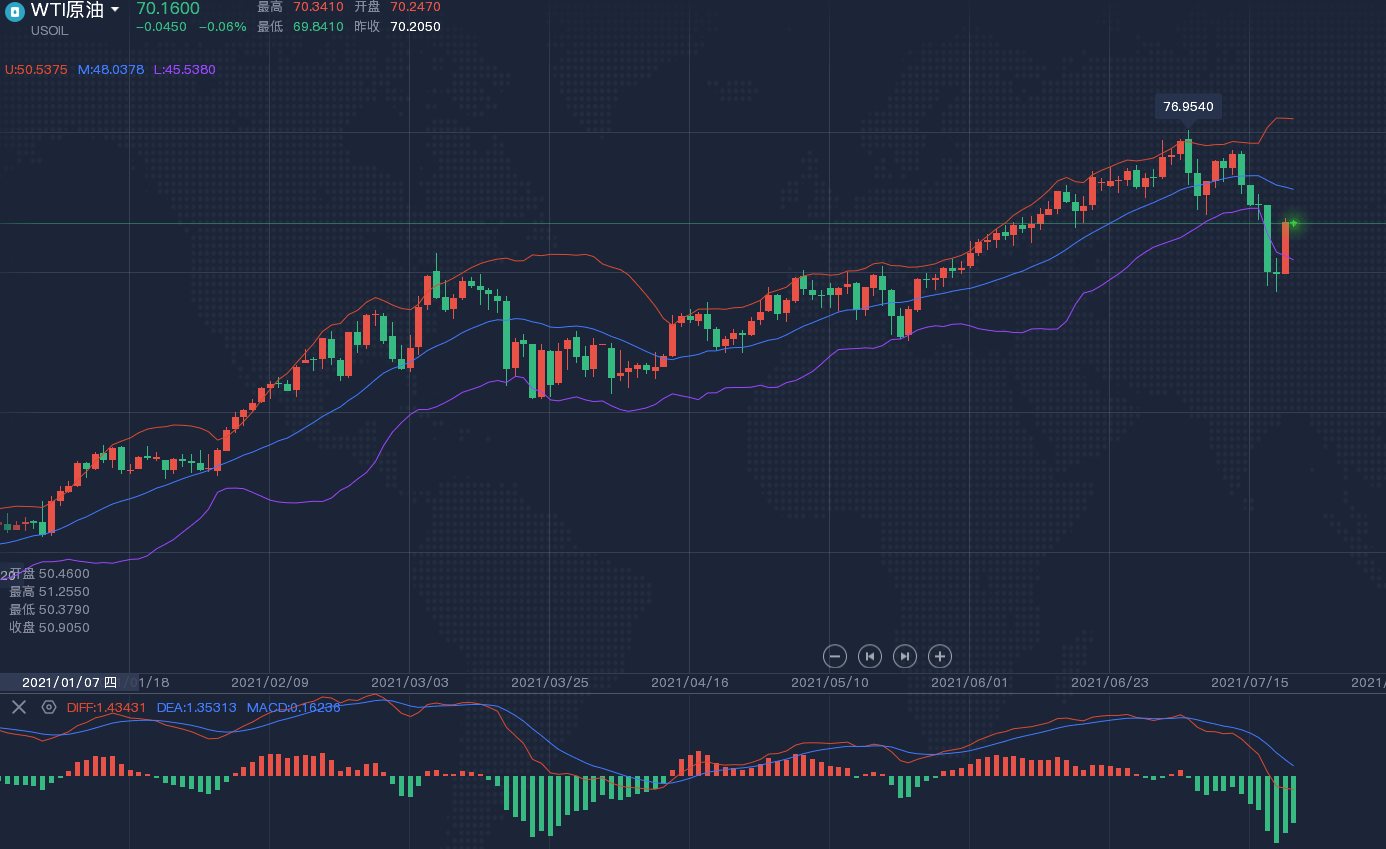Close the MACD indicator panel
The width and height of the screenshot is (1386, 849).
(x=18, y=707)
